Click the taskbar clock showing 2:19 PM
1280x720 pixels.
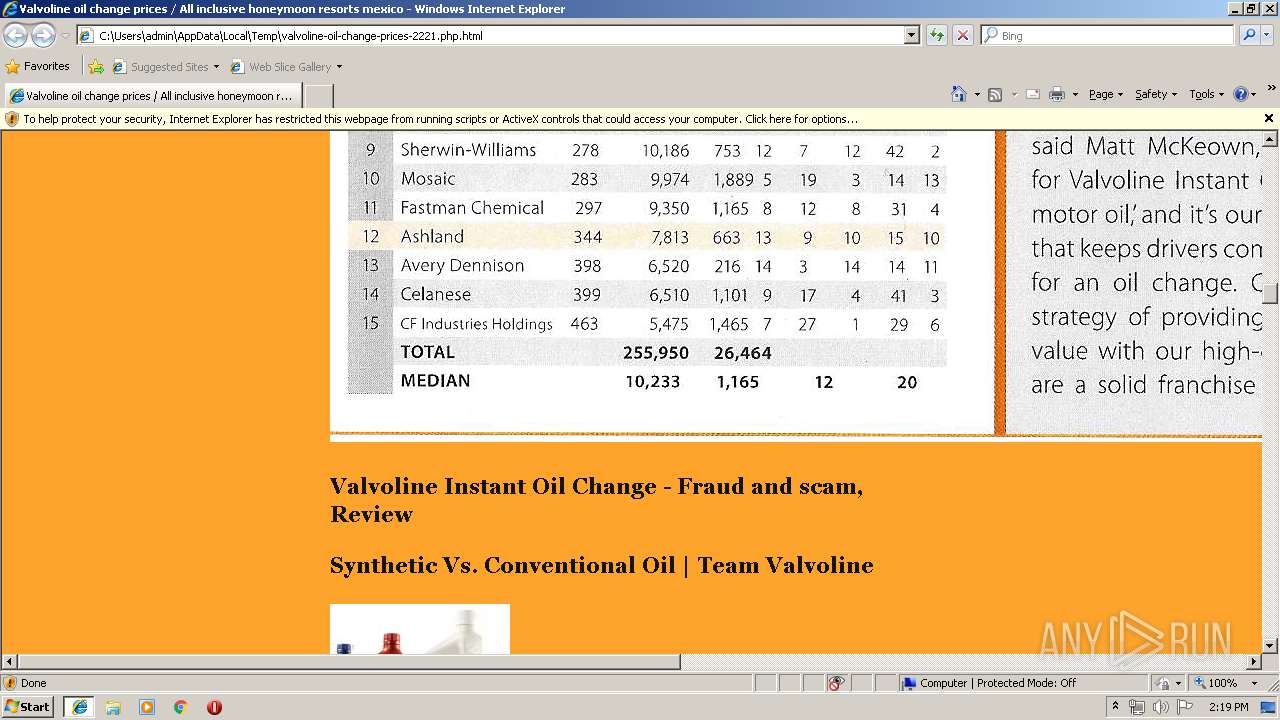point(1229,707)
